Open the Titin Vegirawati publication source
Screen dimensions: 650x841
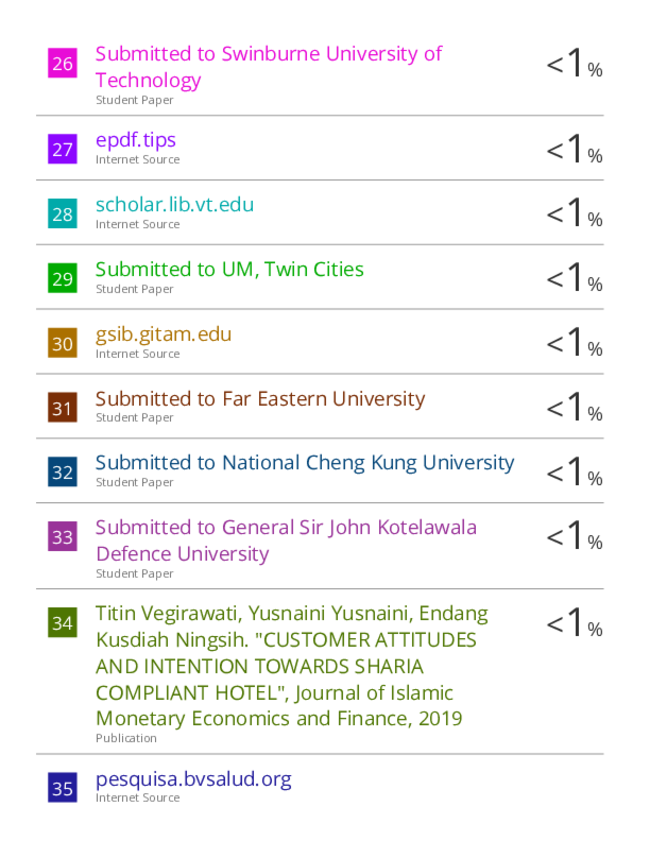[x=292, y=666]
